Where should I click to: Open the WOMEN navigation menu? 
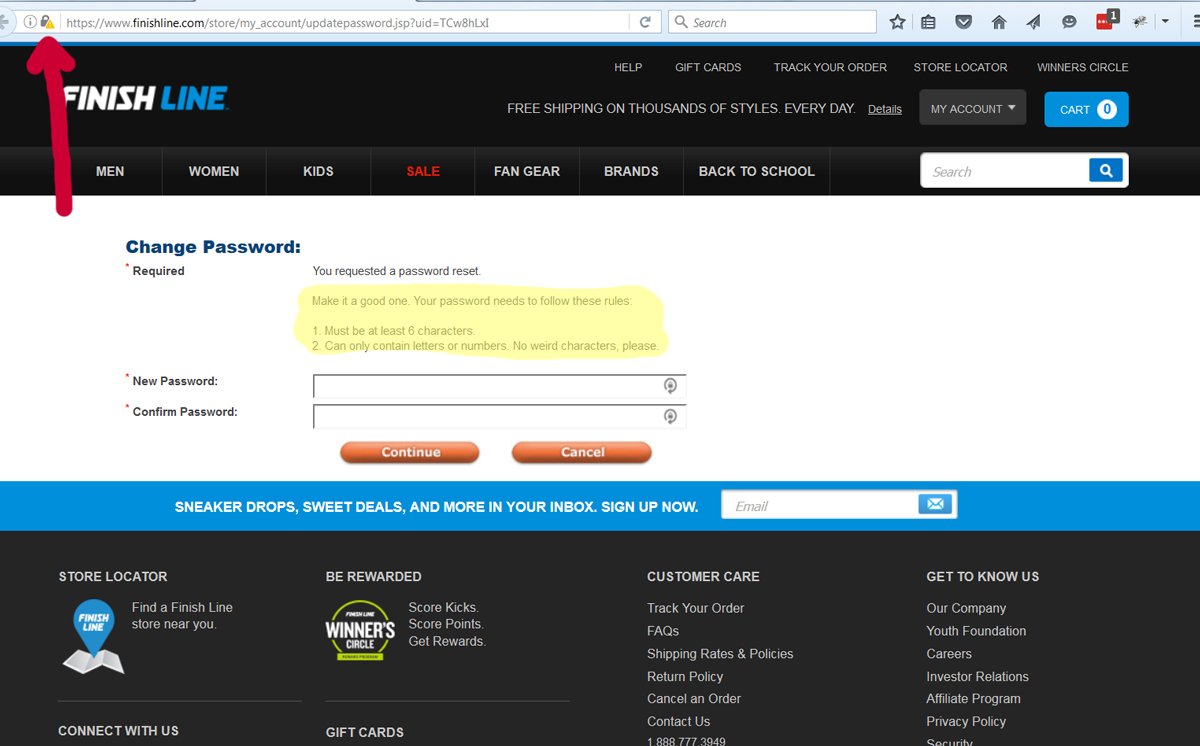pyautogui.click(x=214, y=171)
